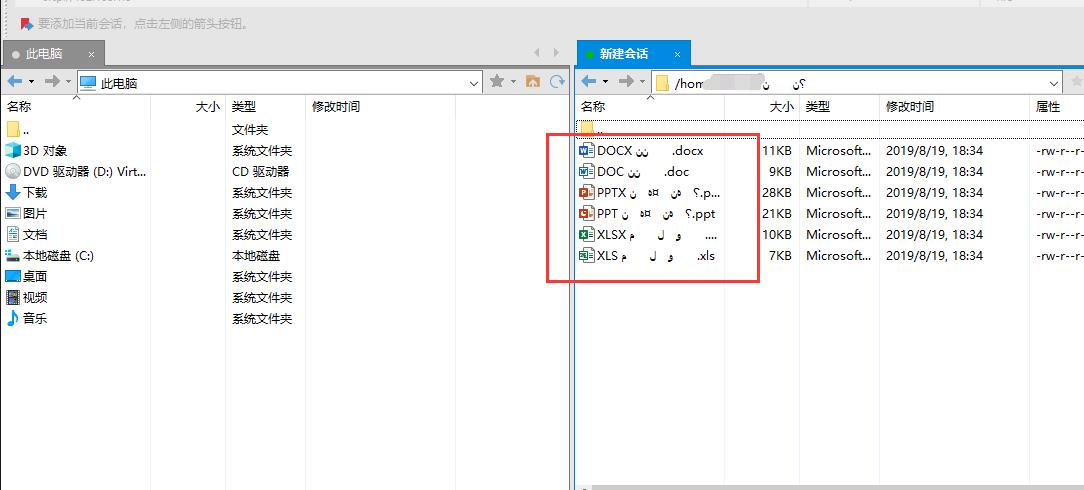Open forward-history dropdown in remote pane

pos(642,82)
